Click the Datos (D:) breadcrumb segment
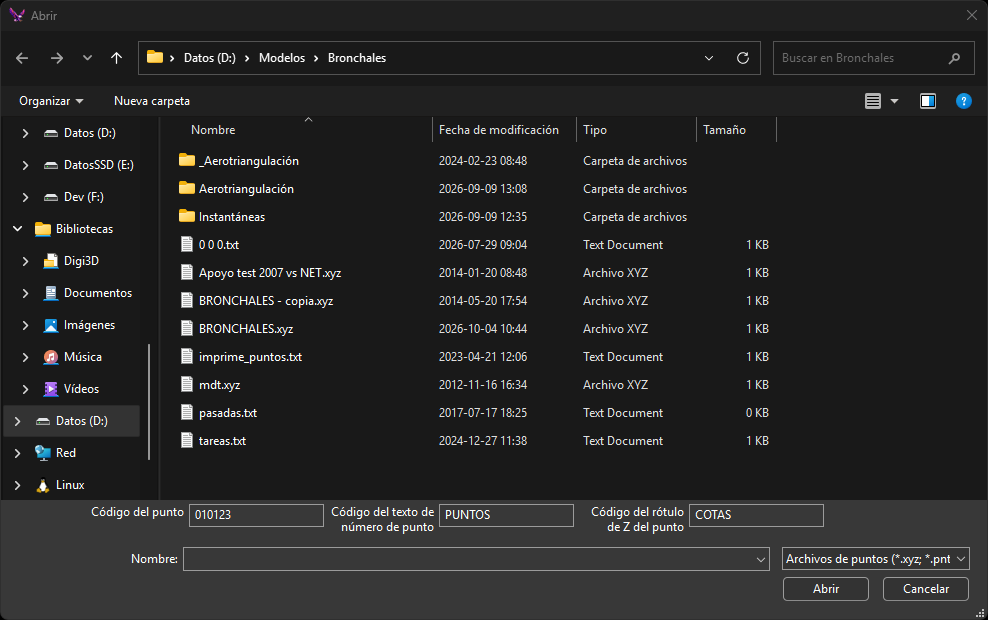The height and width of the screenshot is (620, 988). (210, 58)
